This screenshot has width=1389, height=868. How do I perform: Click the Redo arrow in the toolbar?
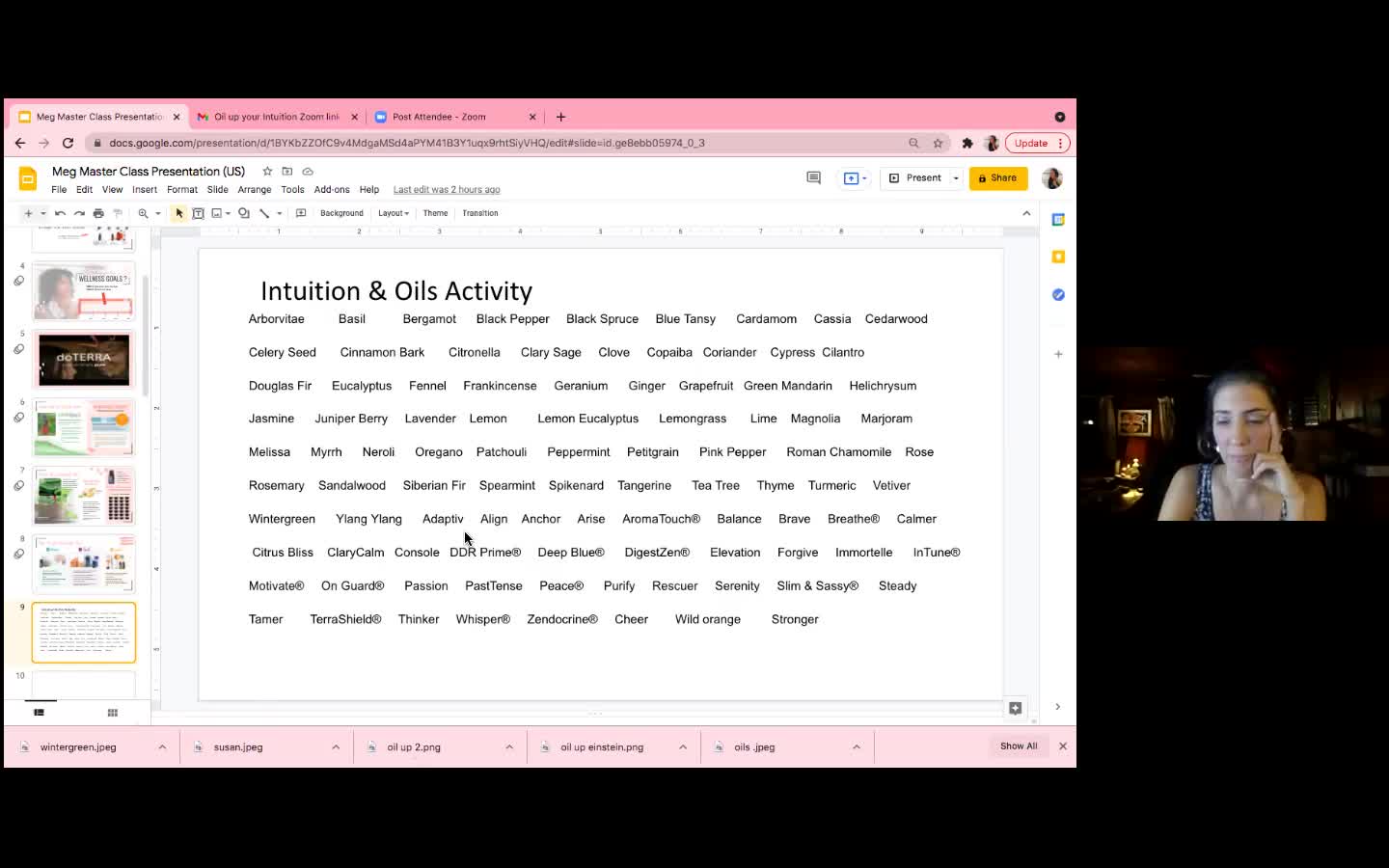(x=79, y=213)
